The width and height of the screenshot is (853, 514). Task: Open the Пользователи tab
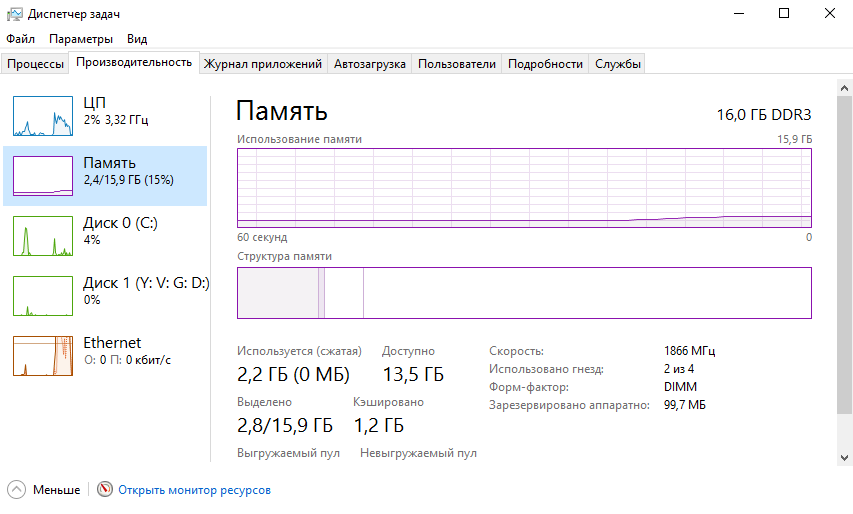point(457,64)
